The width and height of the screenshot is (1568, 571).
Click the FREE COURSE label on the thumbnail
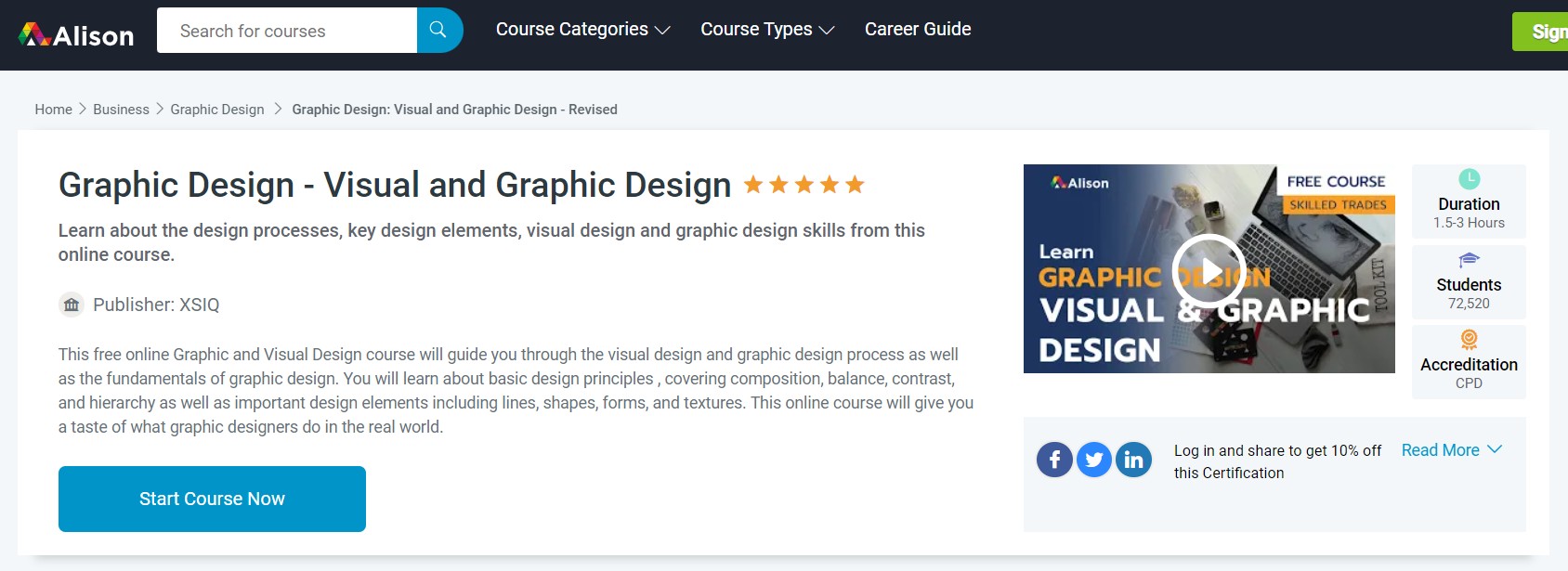point(1336,181)
